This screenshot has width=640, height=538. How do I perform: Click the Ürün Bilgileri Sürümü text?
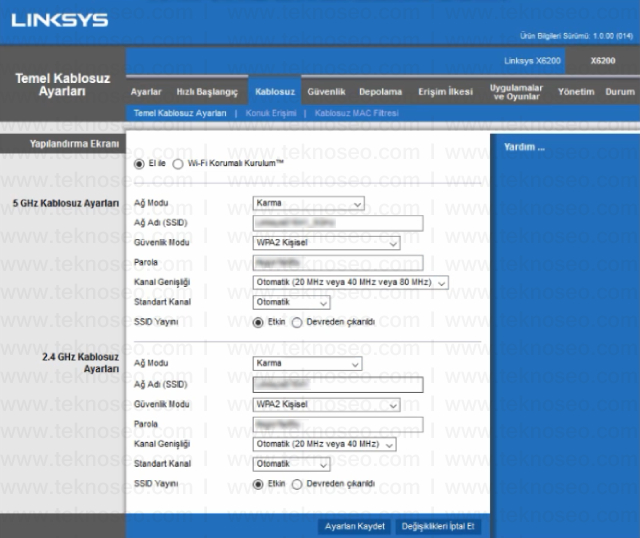pyautogui.click(x=576, y=36)
